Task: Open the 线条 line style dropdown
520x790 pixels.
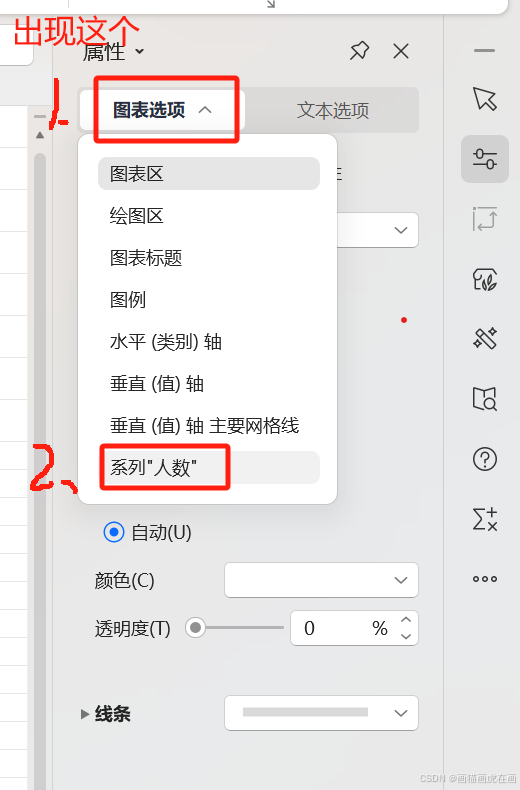Action: pyautogui.click(x=321, y=713)
